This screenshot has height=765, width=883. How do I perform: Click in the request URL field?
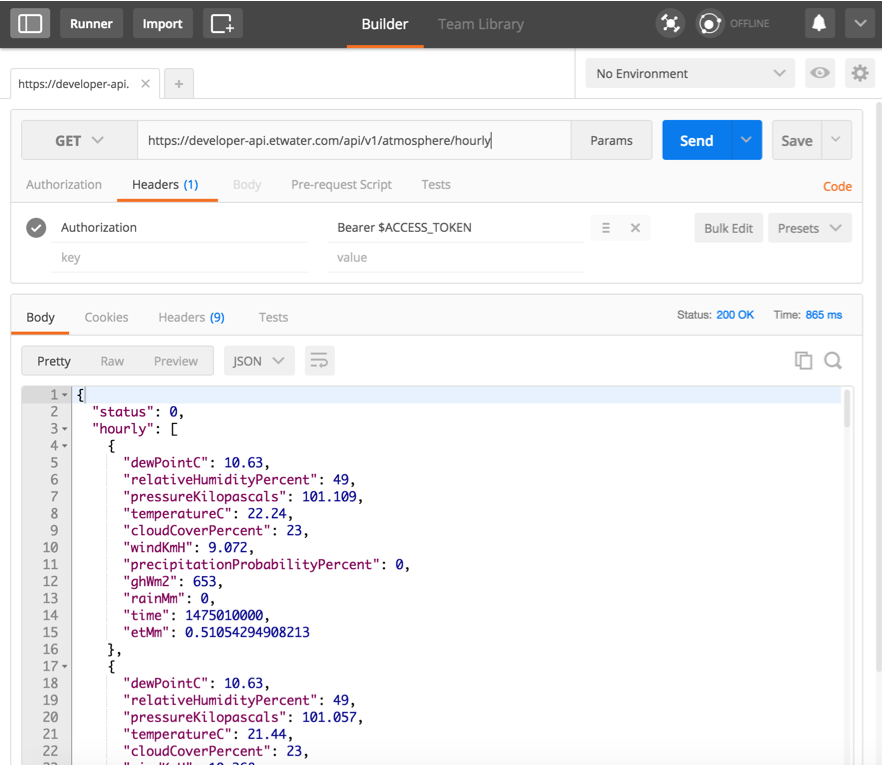point(354,140)
